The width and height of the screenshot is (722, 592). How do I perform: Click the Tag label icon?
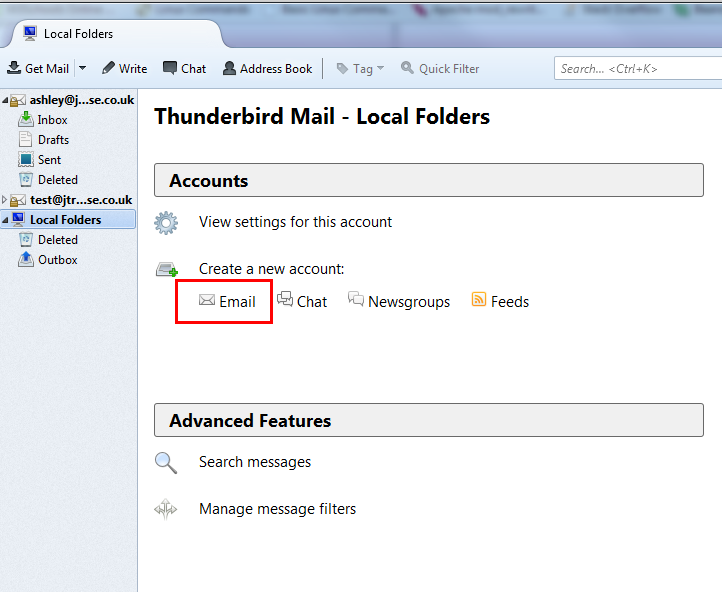342,69
